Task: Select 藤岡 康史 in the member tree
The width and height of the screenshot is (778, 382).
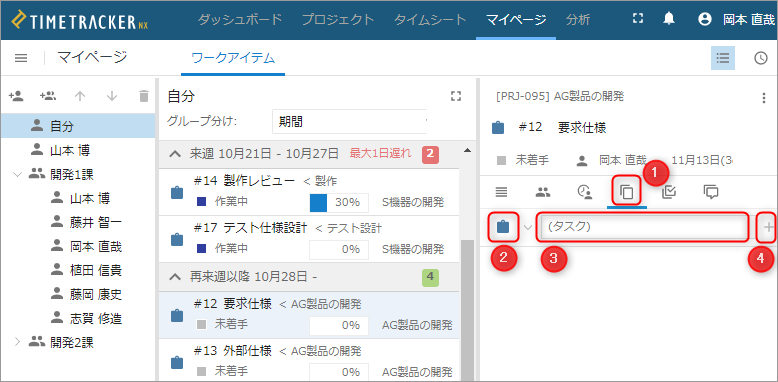Action: pos(96,294)
